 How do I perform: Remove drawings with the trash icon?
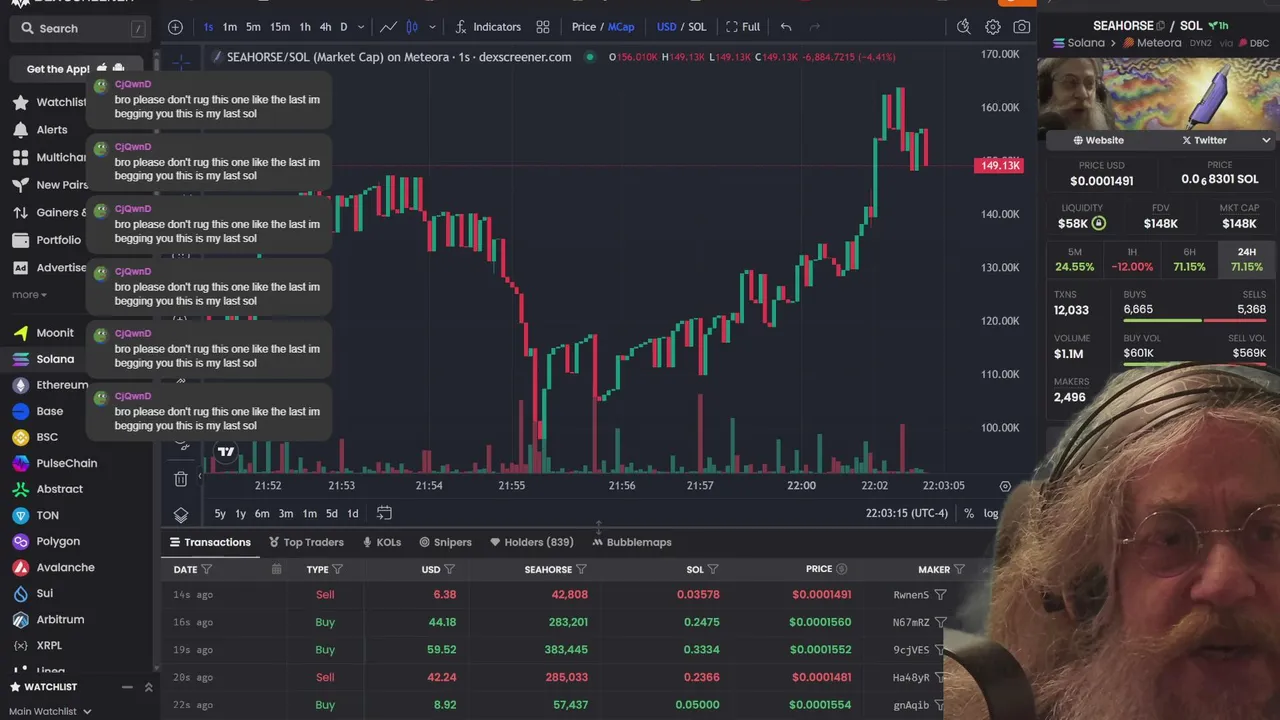181,479
